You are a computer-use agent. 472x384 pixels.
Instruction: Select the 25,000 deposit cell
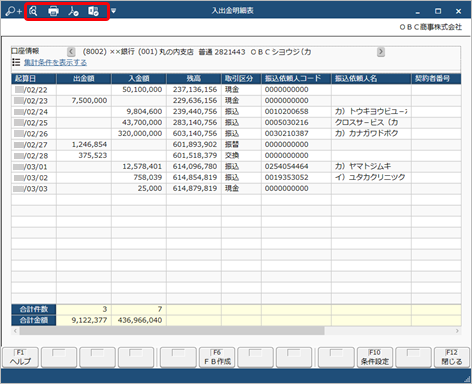[139, 189]
